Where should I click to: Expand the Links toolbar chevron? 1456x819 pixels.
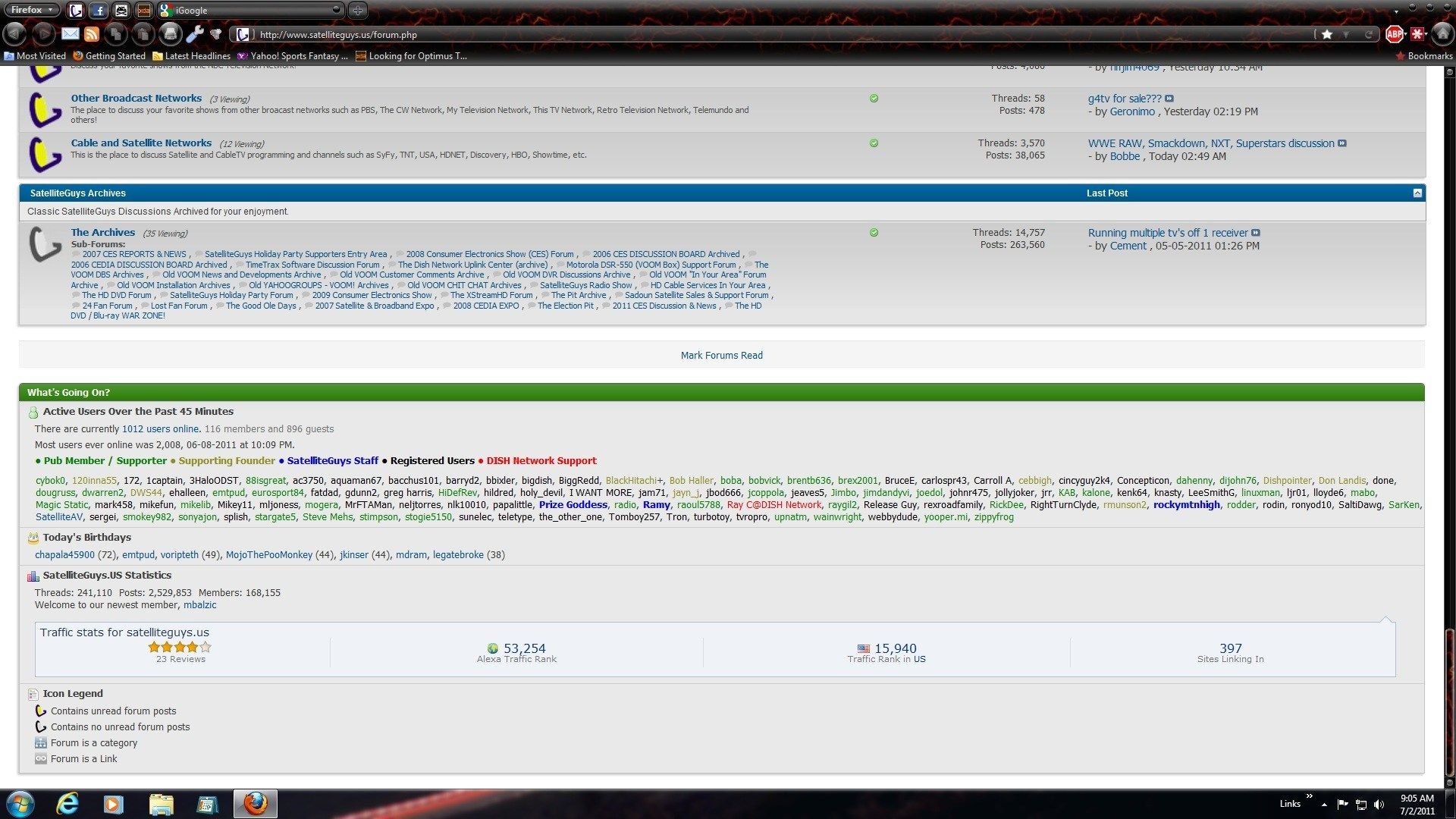tap(1309, 796)
